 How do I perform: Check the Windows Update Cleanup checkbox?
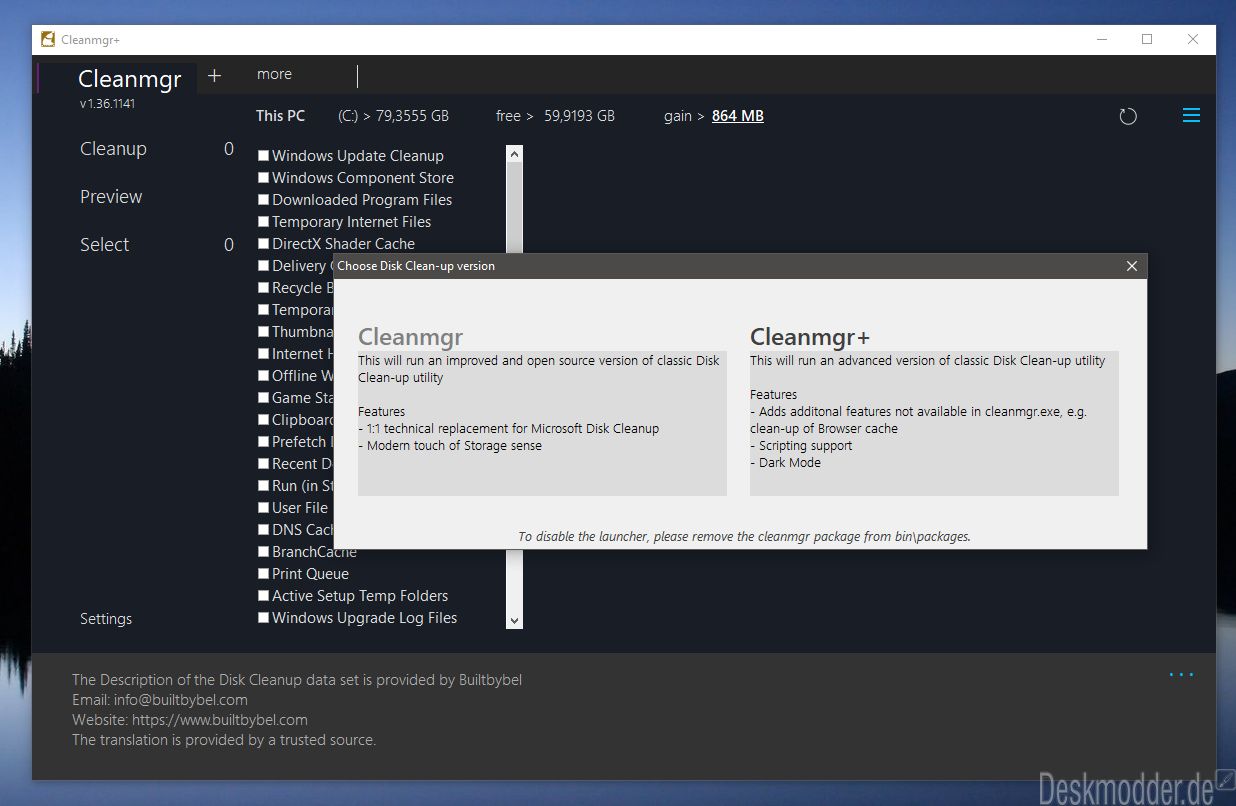point(263,156)
